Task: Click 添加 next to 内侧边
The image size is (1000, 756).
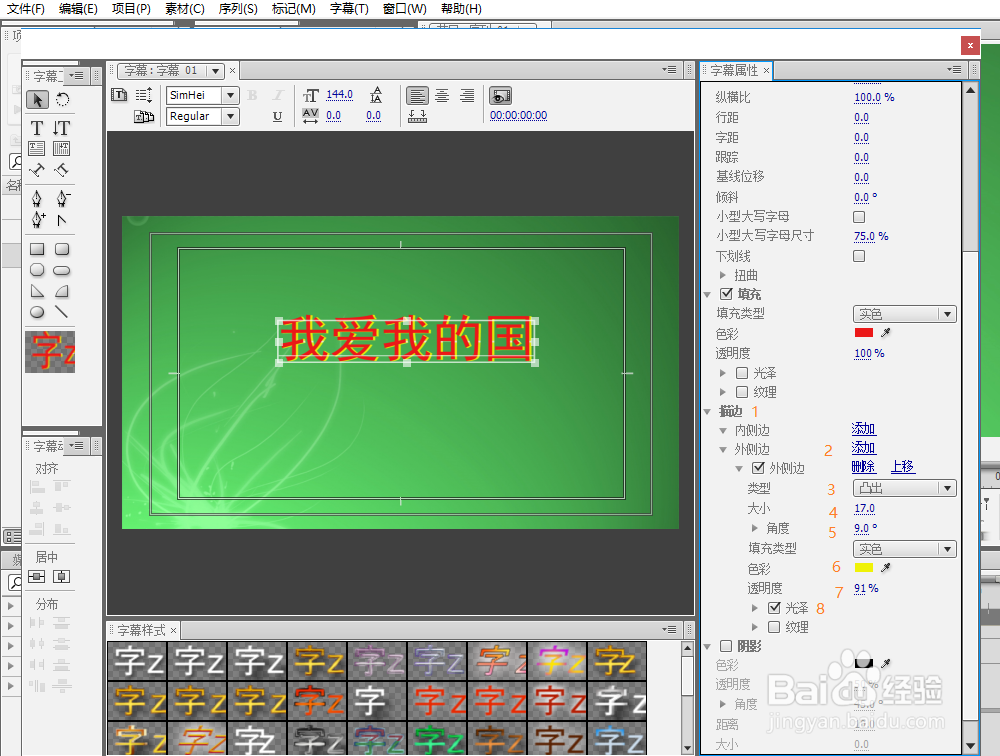Action: (864, 429)
